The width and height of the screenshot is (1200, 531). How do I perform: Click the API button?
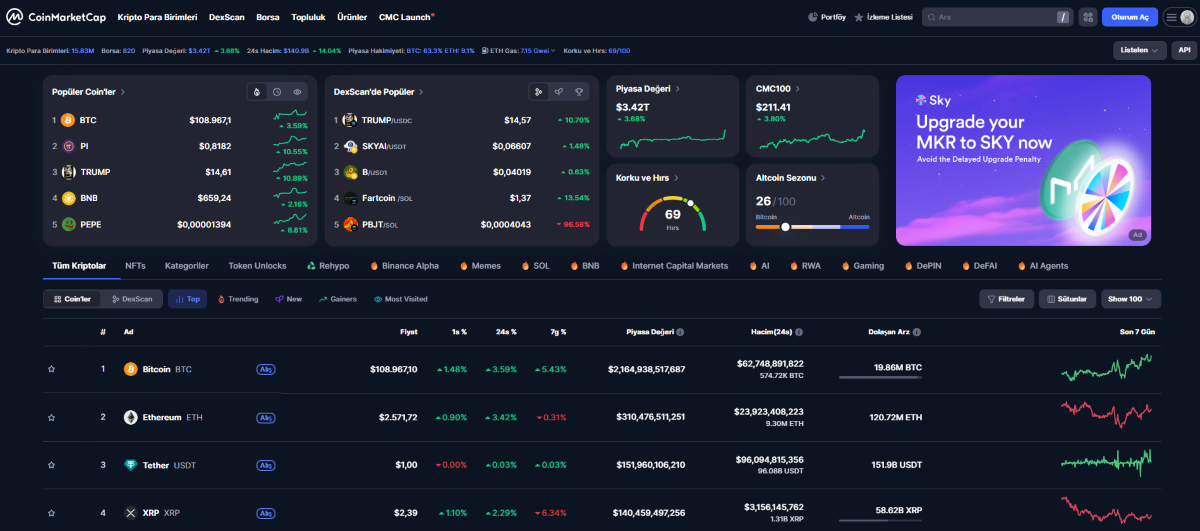[1185, 50]
